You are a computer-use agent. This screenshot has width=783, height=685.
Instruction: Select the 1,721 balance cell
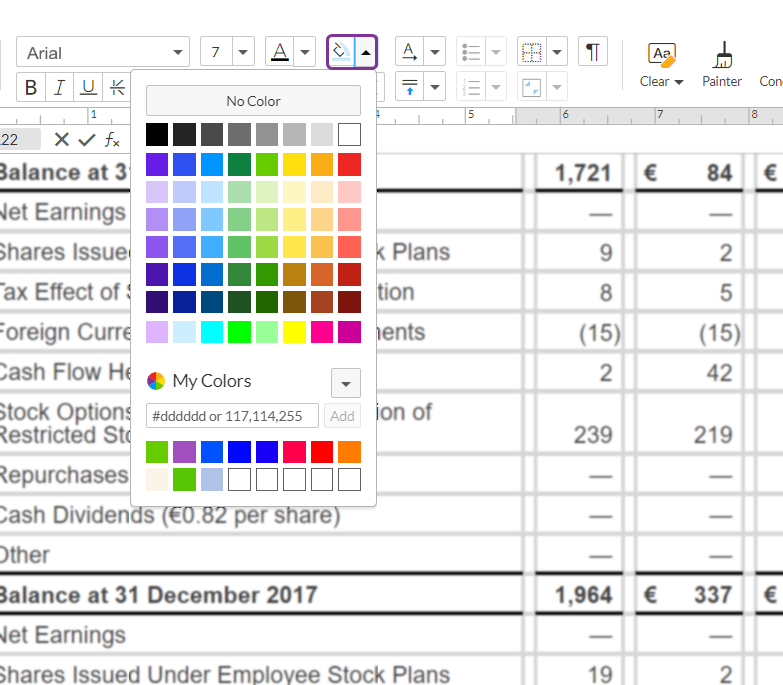(x=579, y=173)
